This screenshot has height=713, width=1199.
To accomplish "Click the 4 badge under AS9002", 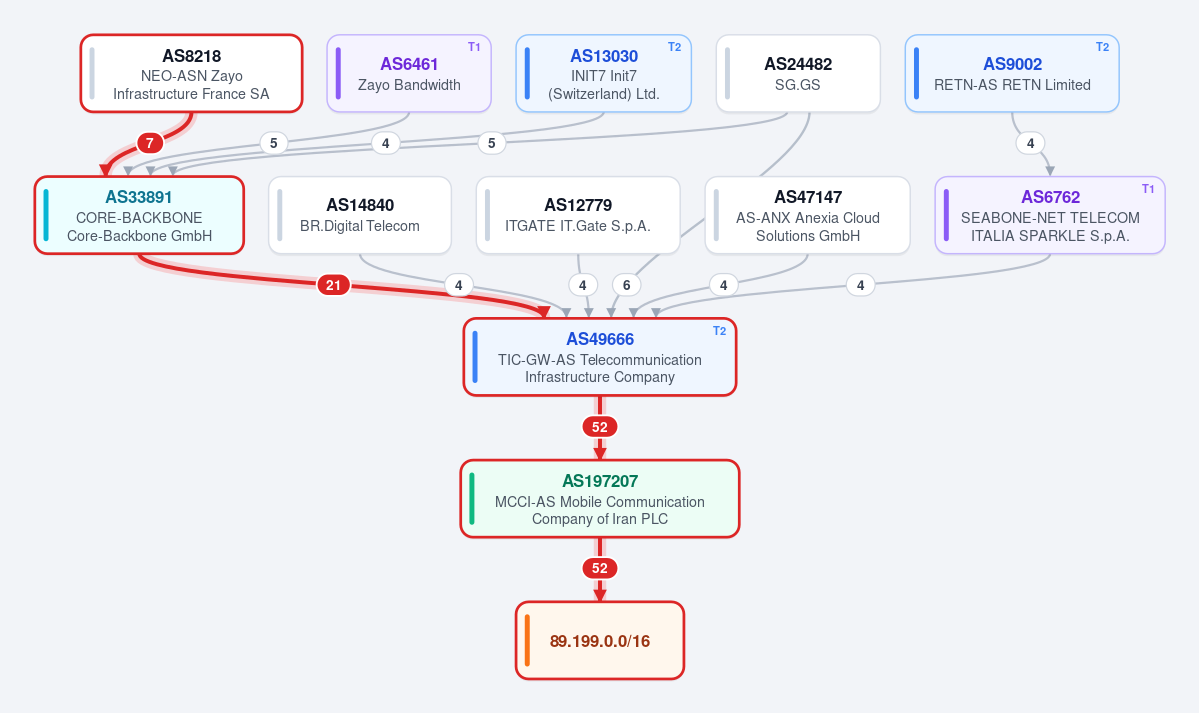I will (1030, 143).
